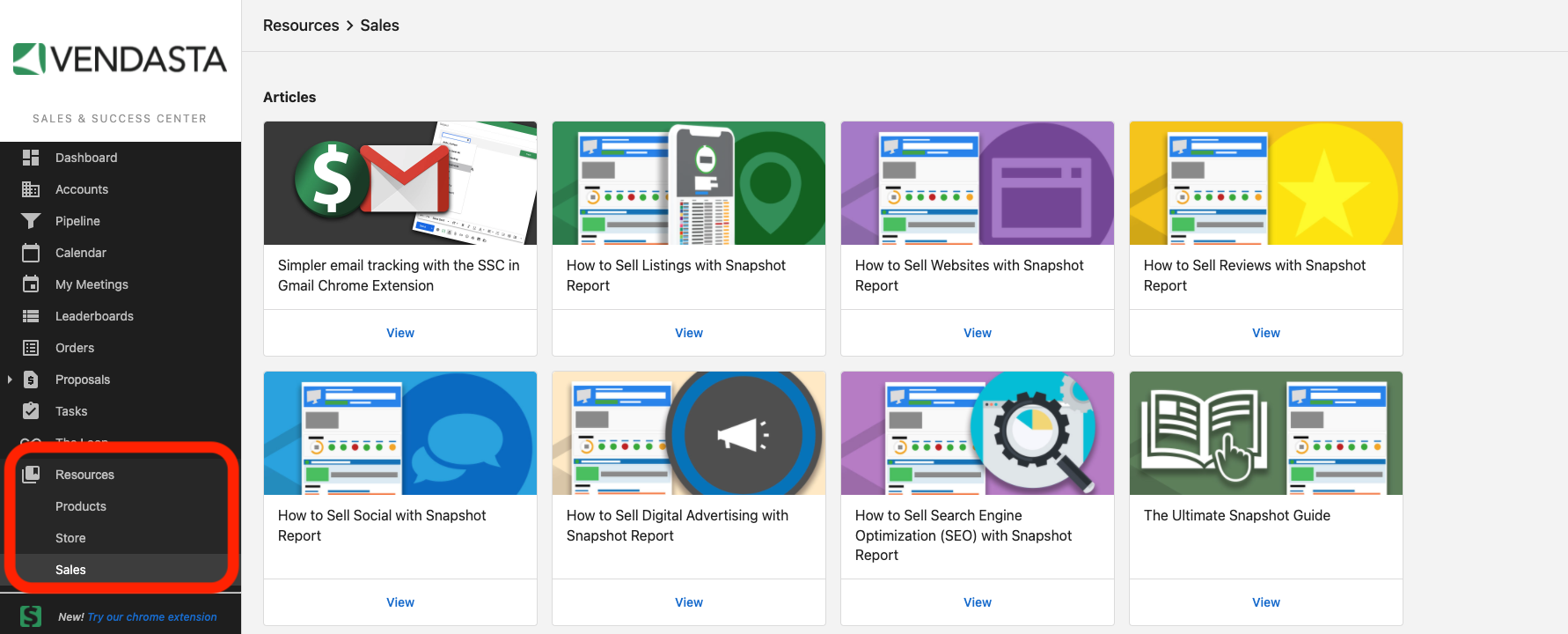View How to Sell Digital Advertising article

coord(689,602)
